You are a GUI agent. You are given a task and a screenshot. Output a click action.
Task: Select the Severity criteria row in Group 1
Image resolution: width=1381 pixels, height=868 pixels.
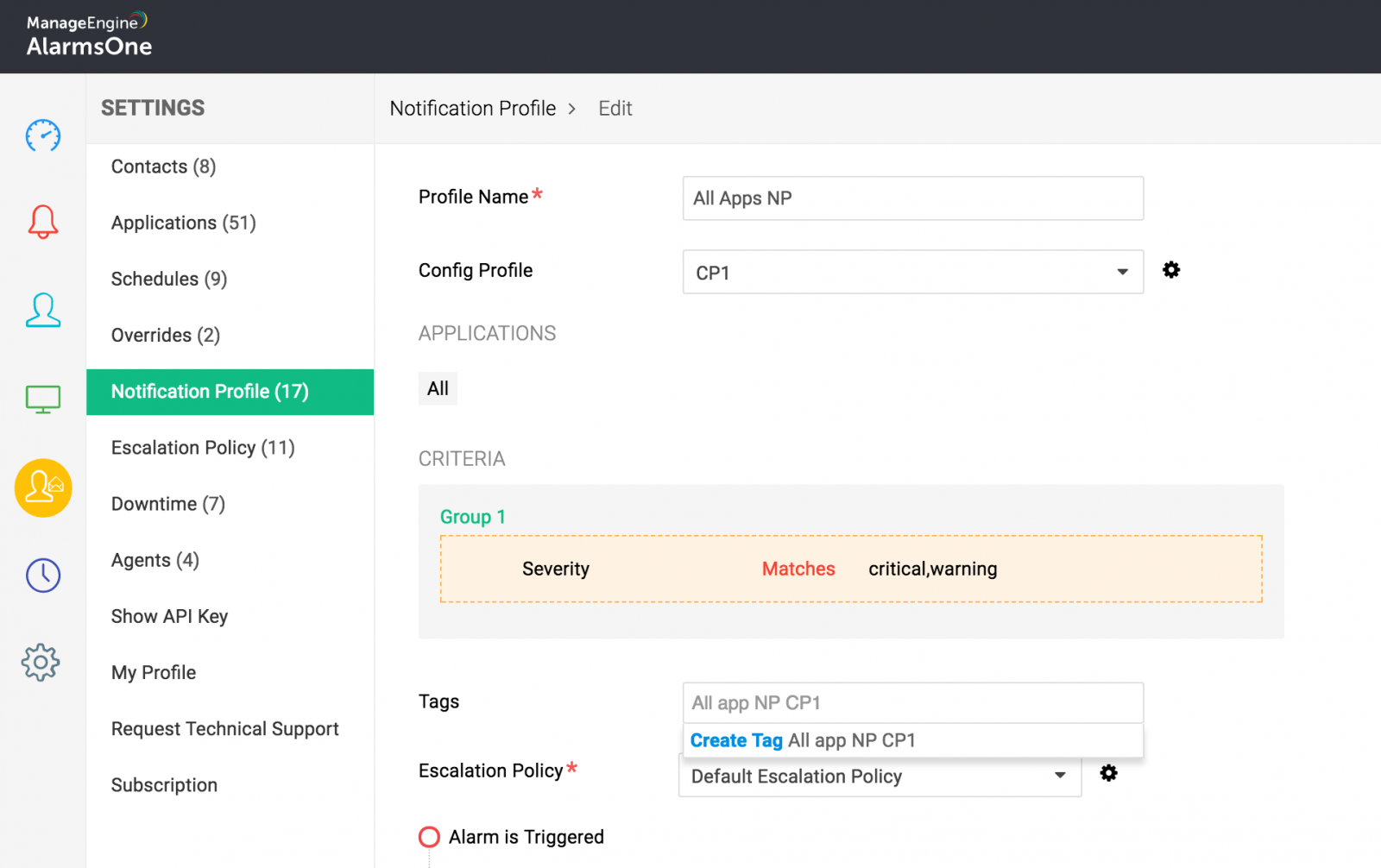coord(851,569)
